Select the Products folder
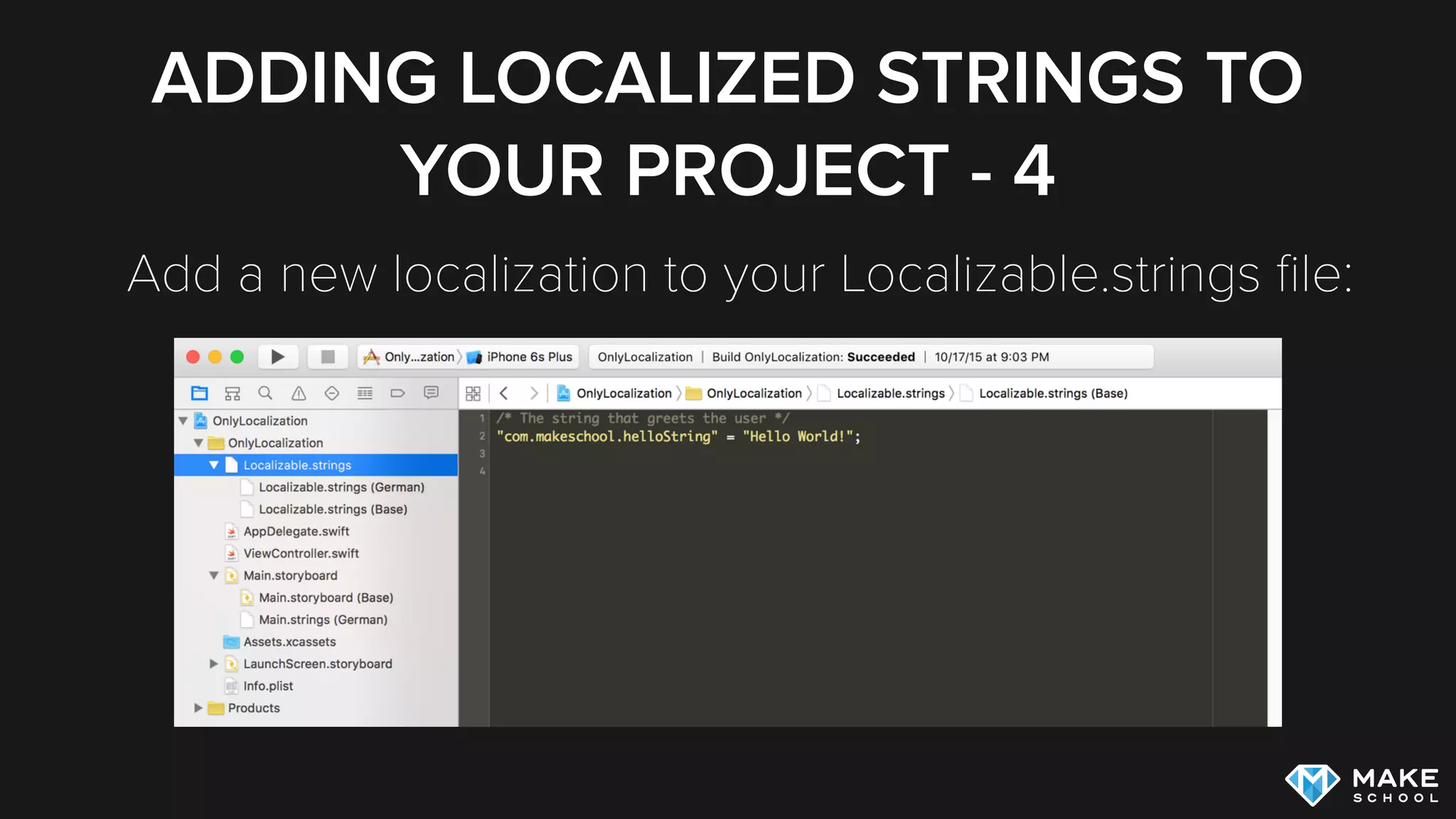This screenshot has width=1456, height=819. [x=244, y=708]
